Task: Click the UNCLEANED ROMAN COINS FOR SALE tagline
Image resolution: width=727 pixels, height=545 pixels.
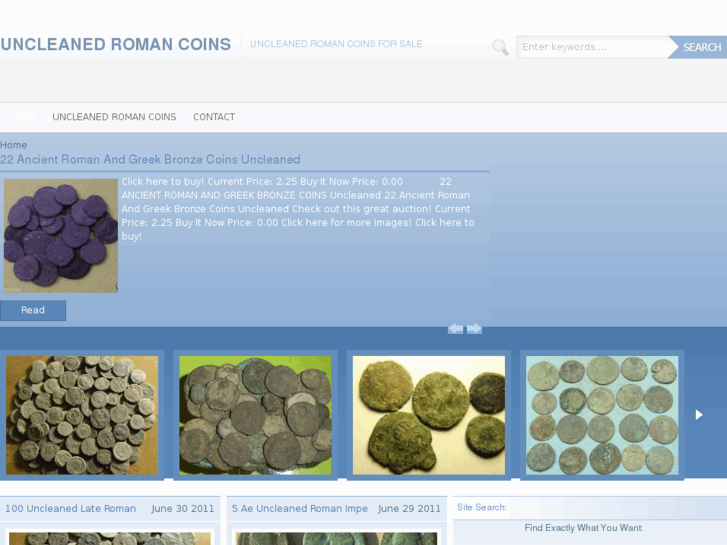Action: coord(336,44)
